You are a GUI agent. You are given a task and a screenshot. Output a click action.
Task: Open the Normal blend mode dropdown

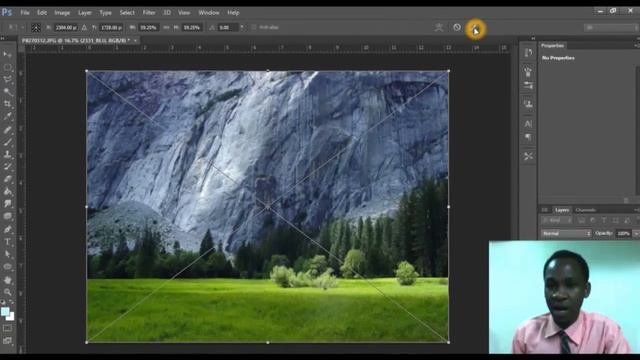pyautogui.click(x=567, y=233)
